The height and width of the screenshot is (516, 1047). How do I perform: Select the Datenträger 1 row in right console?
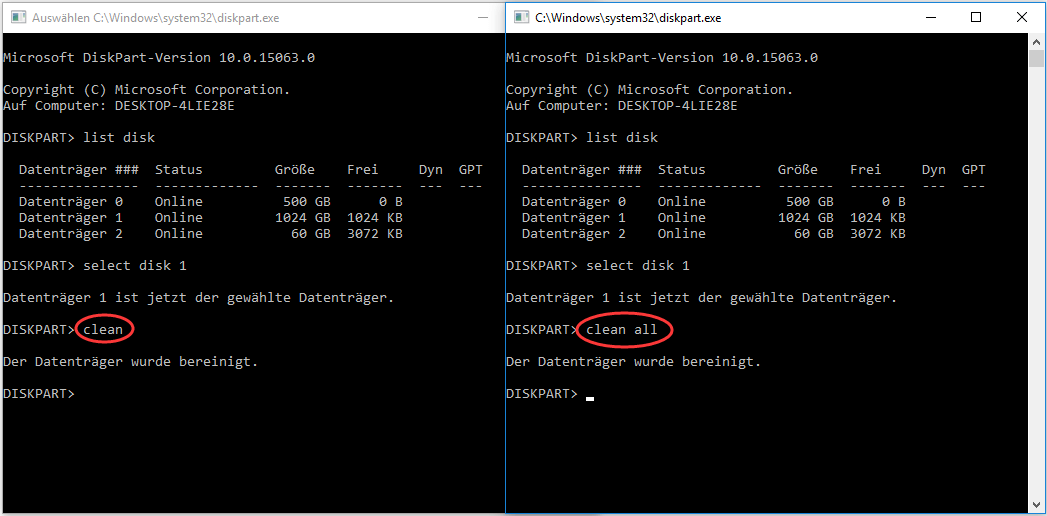(713, 217)
